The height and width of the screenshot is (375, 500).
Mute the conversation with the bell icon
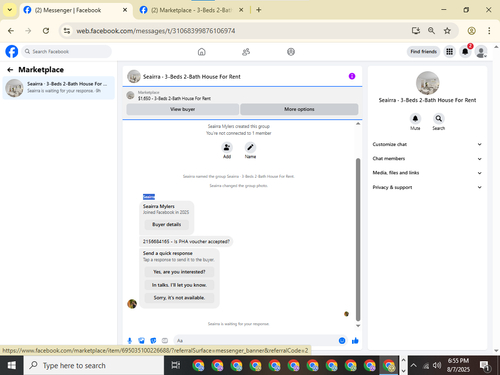[x=415, y=119]
